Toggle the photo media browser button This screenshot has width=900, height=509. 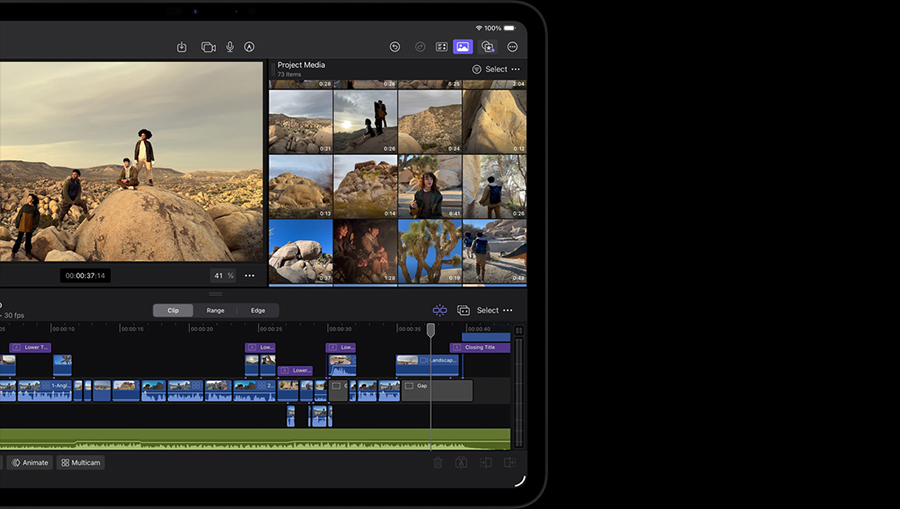pos(463,47)
